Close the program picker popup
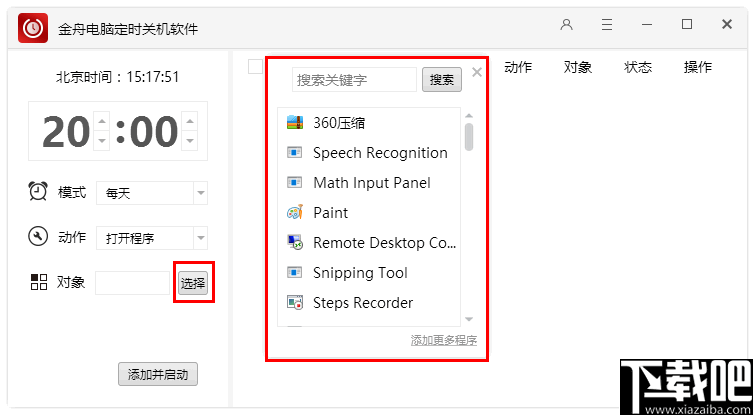Screen dimensions: 755x415 [x=477, y=72]
